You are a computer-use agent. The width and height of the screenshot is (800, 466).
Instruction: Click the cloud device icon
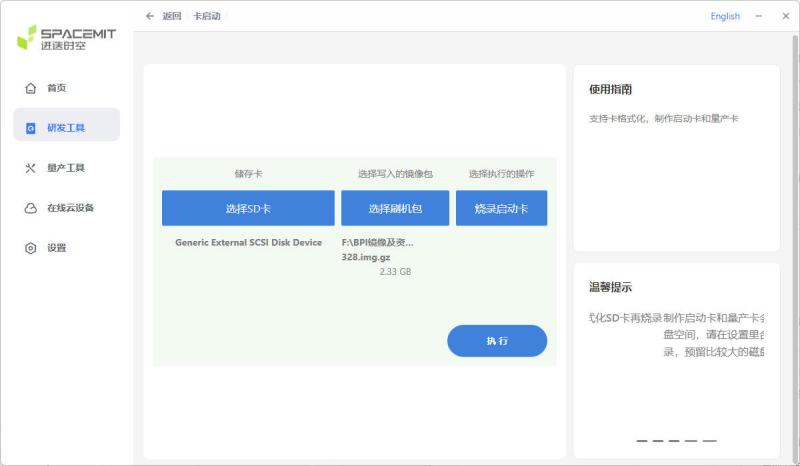click(x=31, y=208)
